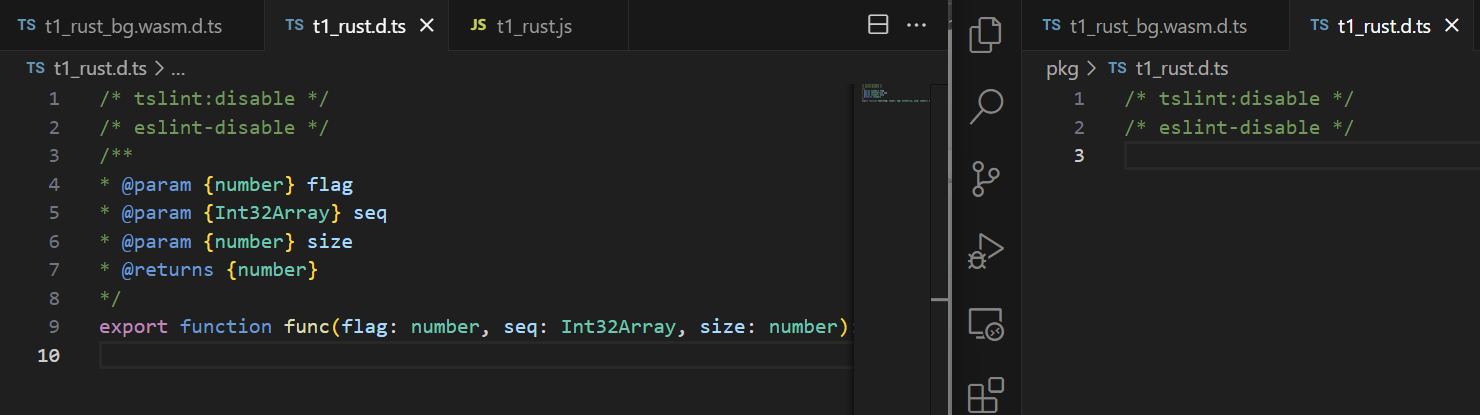Click the vertical scrollbar slider in left editor

coord(939,298)
